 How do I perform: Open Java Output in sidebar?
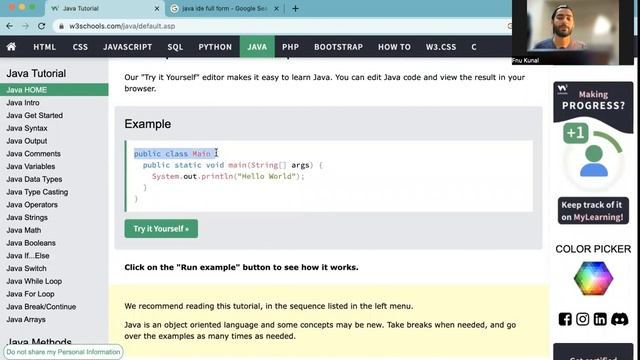tap(54, 141)
